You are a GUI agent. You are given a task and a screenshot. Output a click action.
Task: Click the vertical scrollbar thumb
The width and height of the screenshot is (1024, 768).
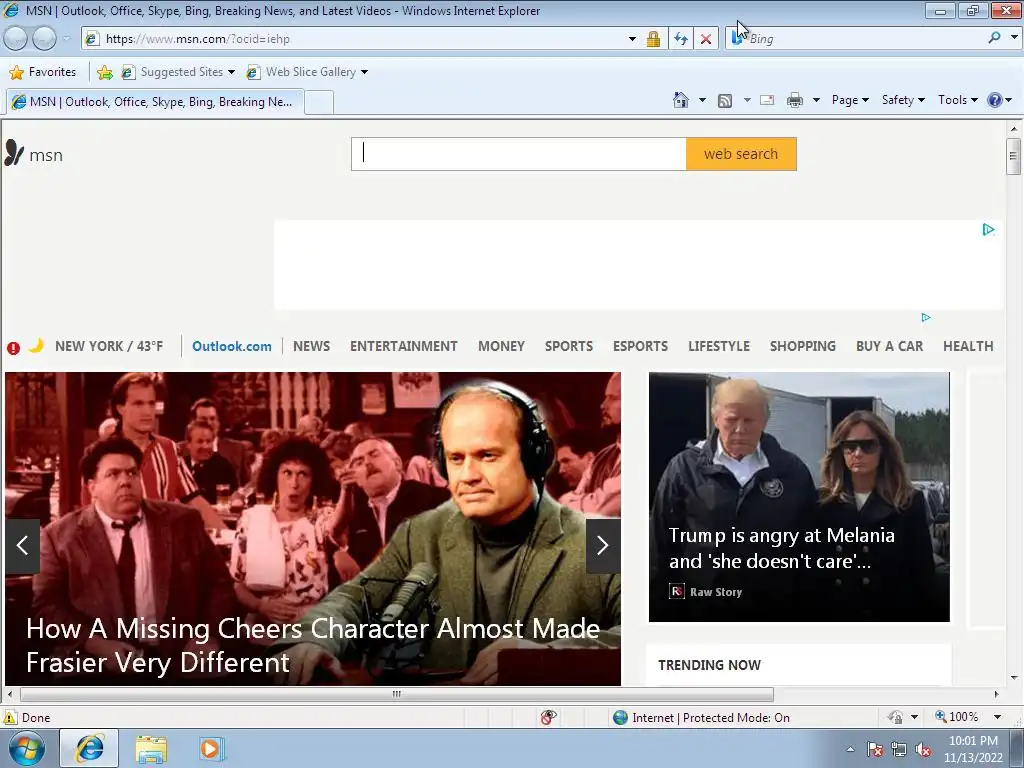[x=1013, y=156]
